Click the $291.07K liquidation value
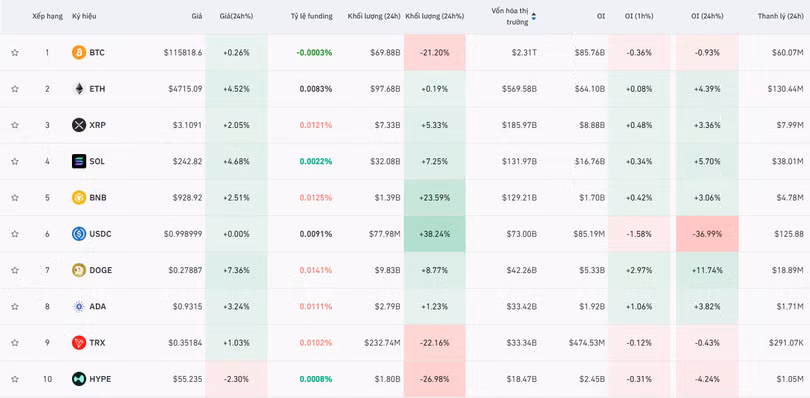Screen dimensions: 810x398 [x=786, y=343]
